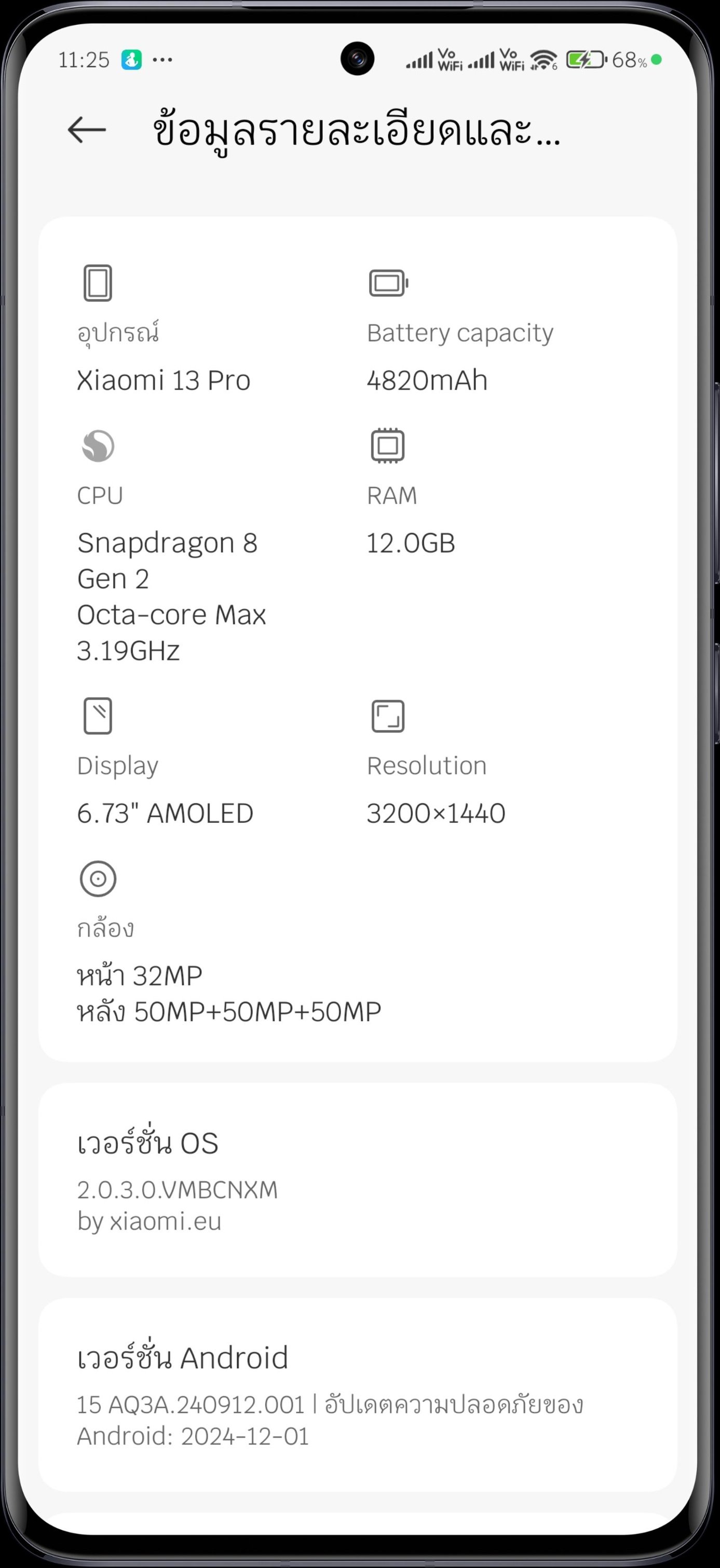Tap the back arrow icon
The height and width of the screenshot is (1568, 720).
pyautogui.click(x=87, y=130)
